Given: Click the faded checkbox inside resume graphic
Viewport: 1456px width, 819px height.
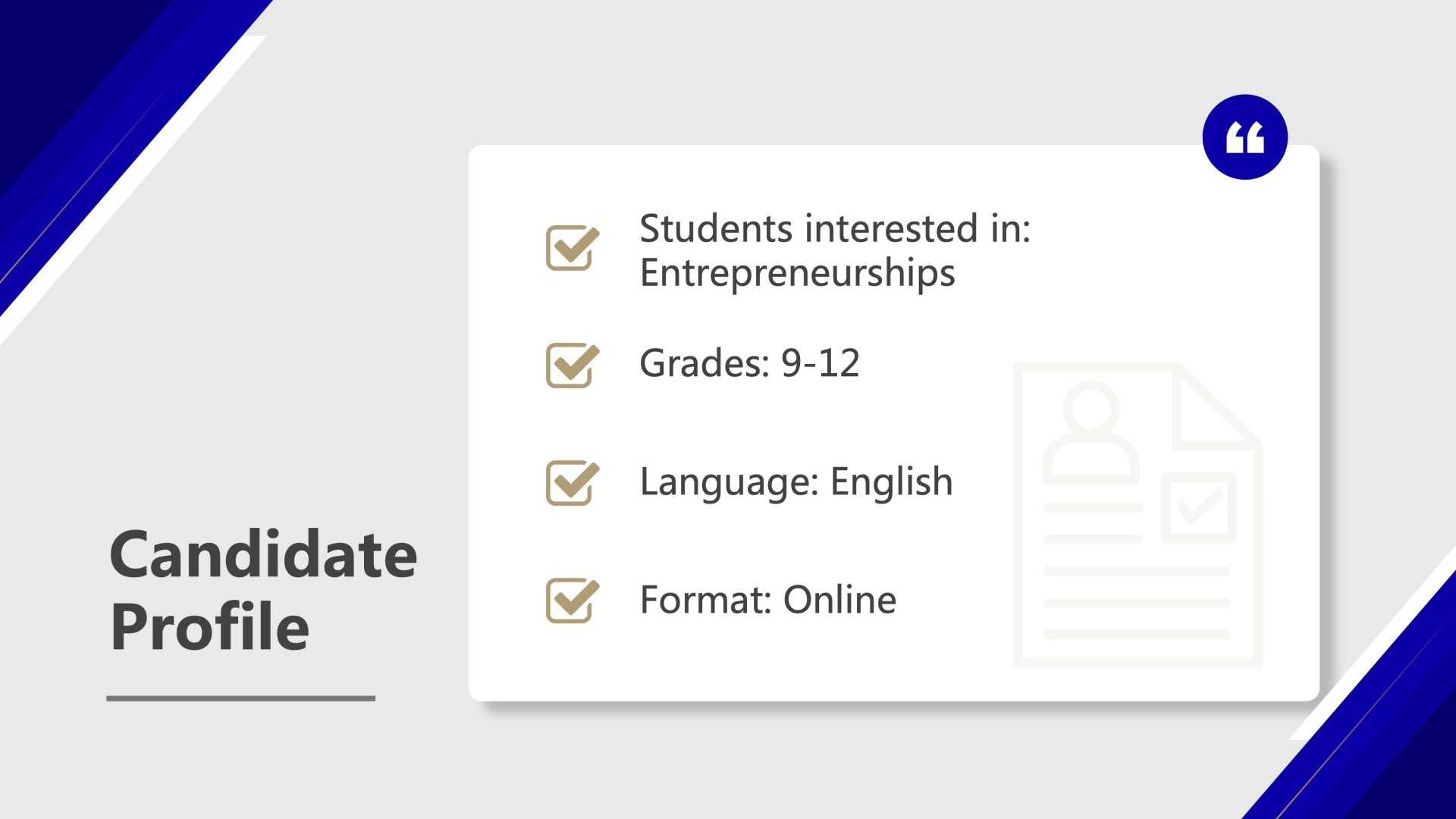Looking at the screenshot, I should point(1199,507).
